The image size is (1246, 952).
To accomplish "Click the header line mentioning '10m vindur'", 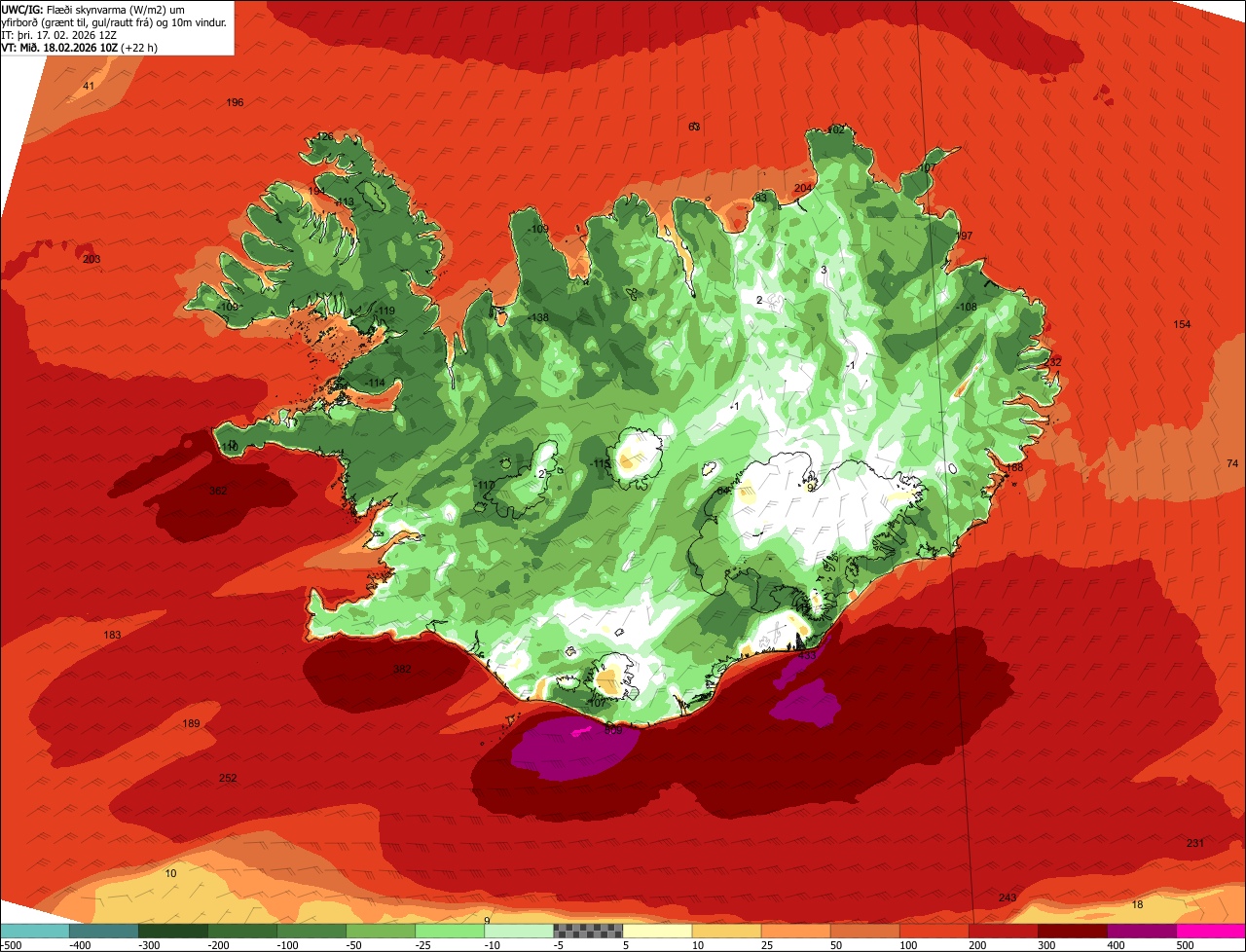I will (x=114, y=22).
